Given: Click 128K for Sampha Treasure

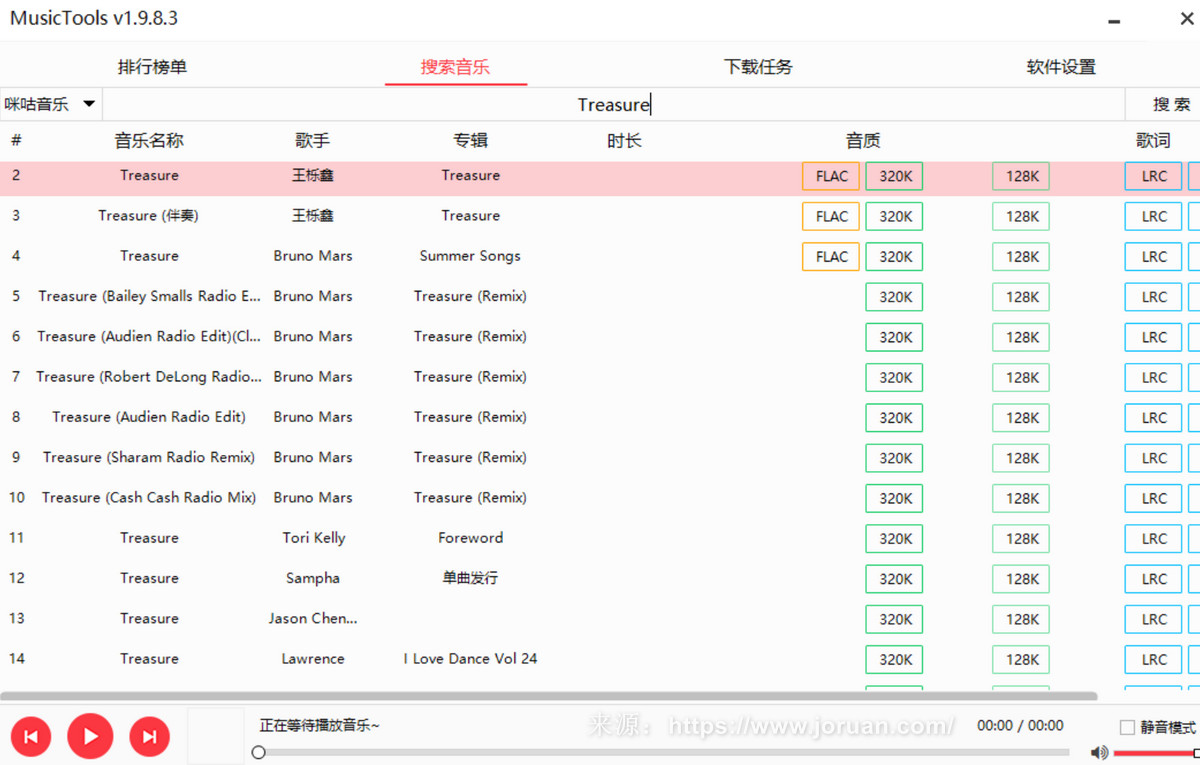Looking at the screenshot, I should (x=1021, y=579).
